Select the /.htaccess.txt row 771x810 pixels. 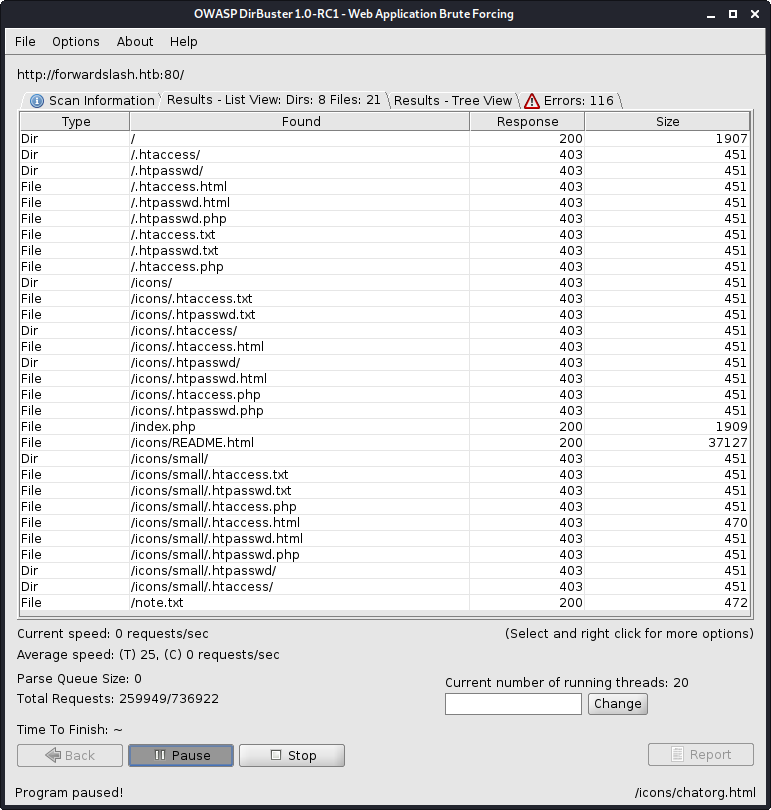(x=384, y=234)
